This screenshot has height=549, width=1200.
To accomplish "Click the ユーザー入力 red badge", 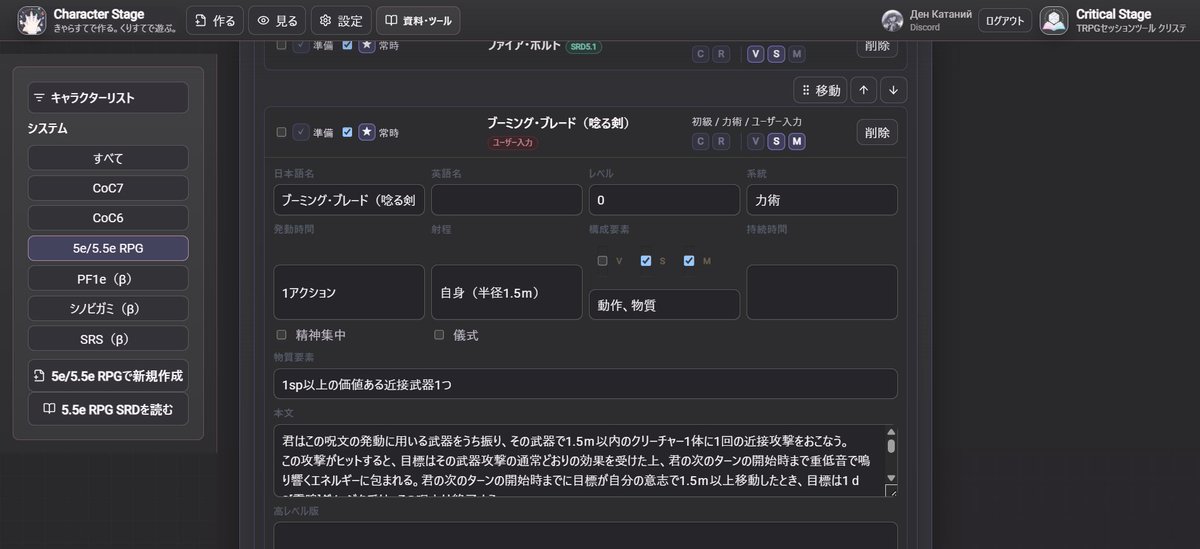I will (513, 143).
